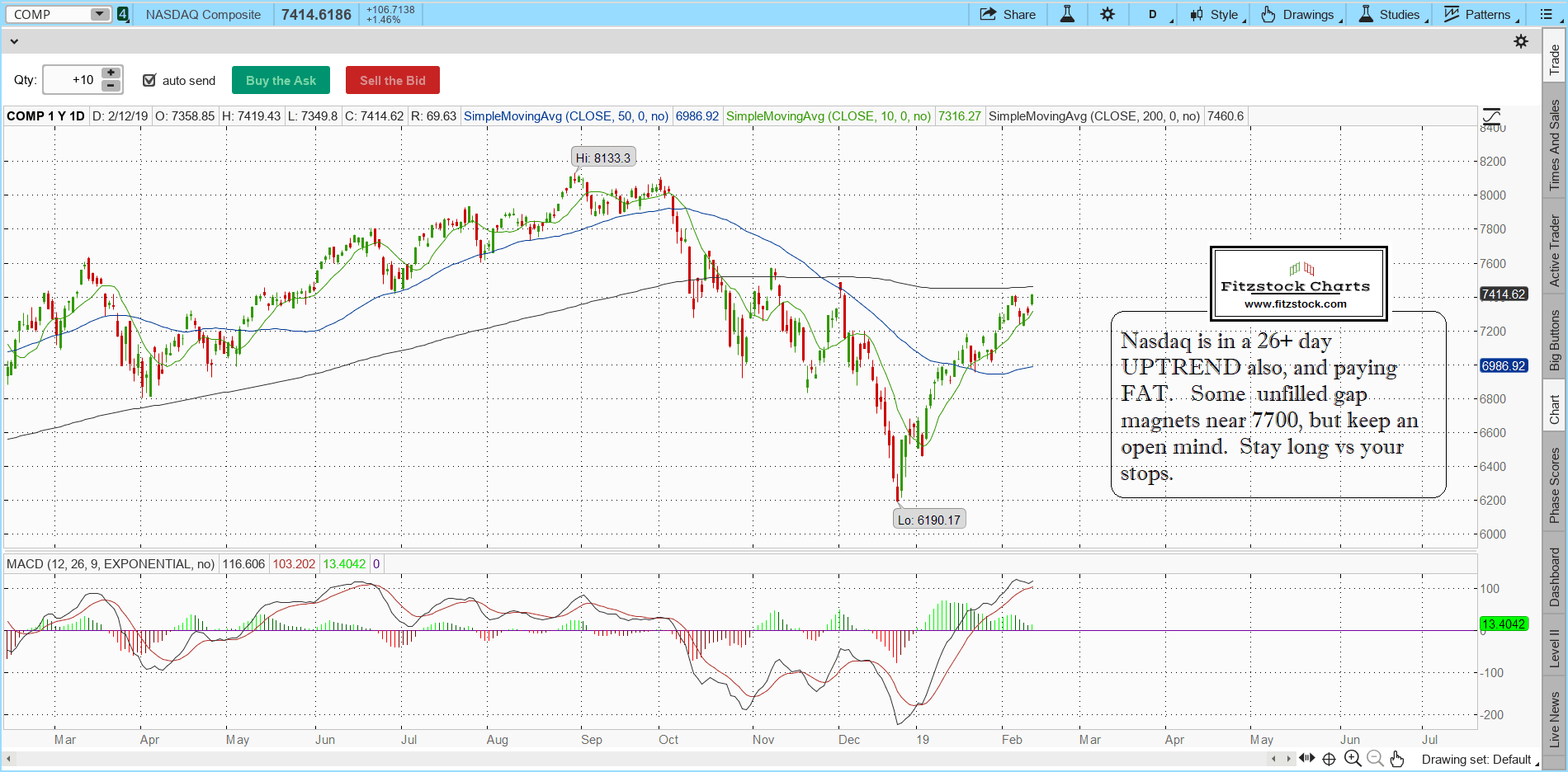Collapse the trade panel with chevron

tap(14, 41)
